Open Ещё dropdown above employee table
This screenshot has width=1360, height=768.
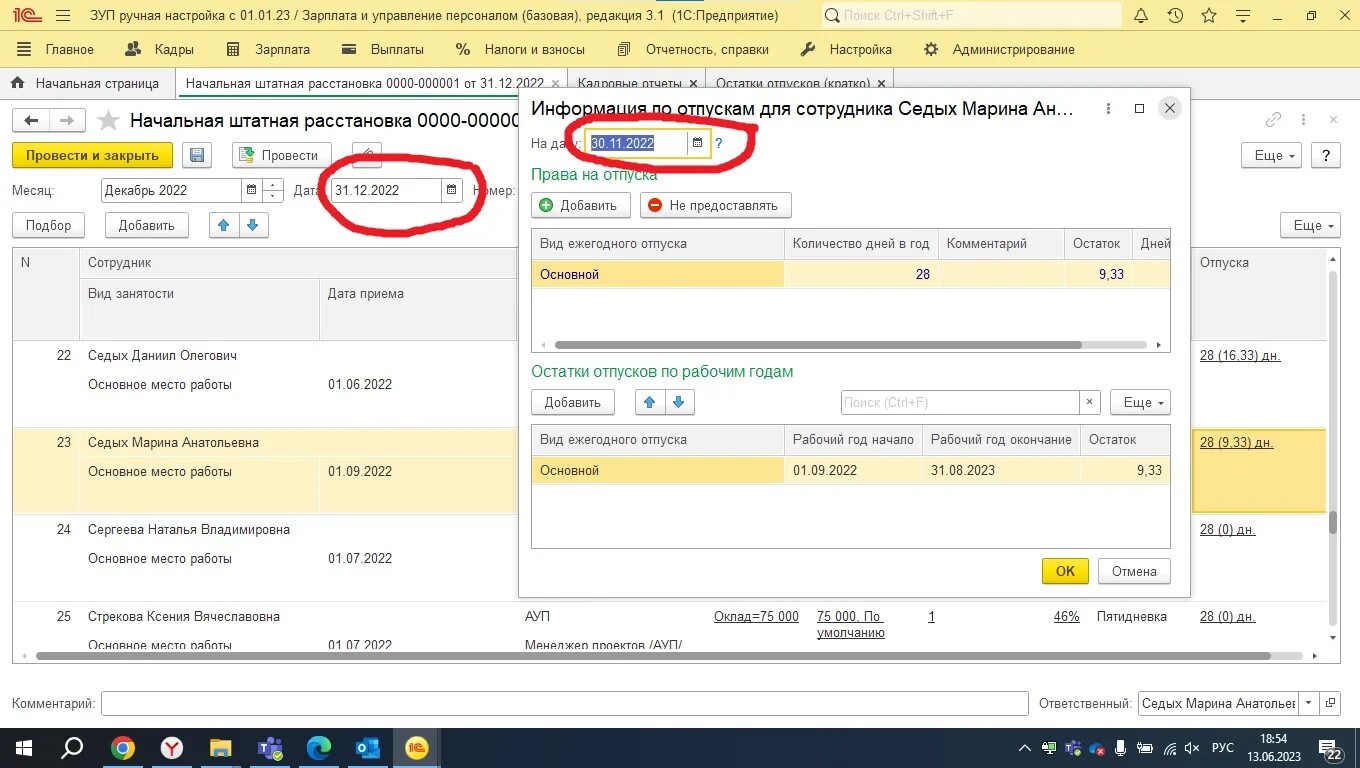click(1310, 225)
